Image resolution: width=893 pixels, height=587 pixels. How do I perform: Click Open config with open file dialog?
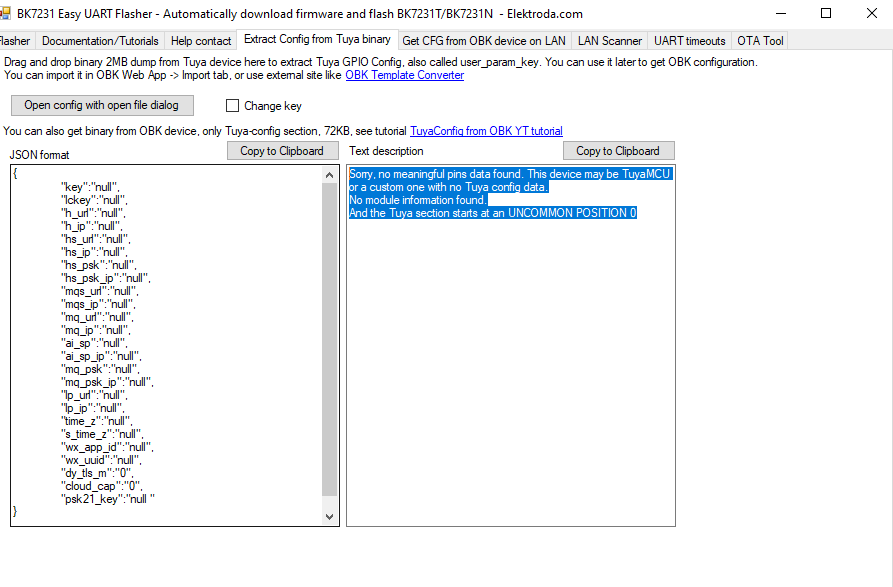(x=102, y=105)
